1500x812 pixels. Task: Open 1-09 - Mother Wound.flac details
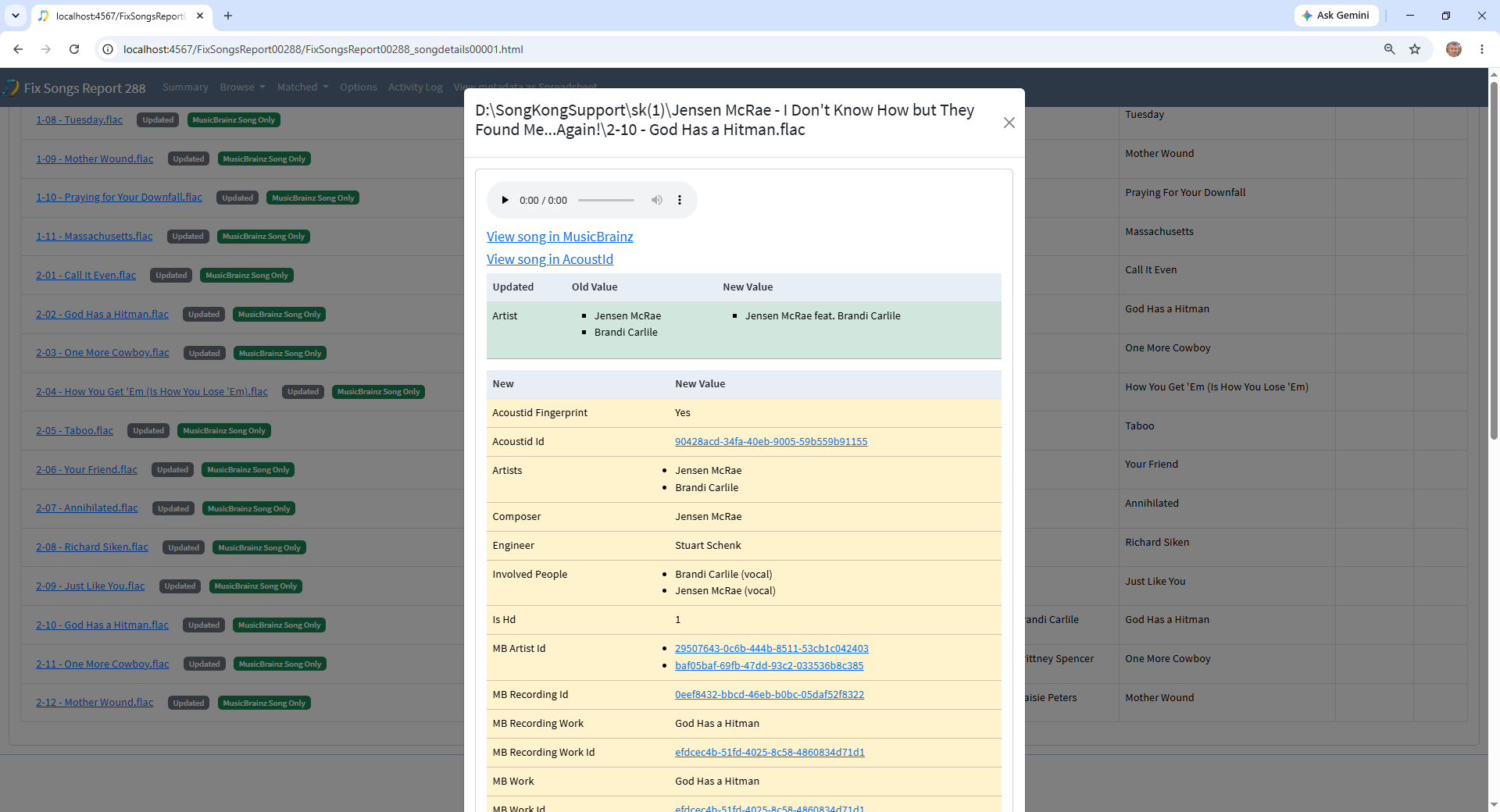95,159
